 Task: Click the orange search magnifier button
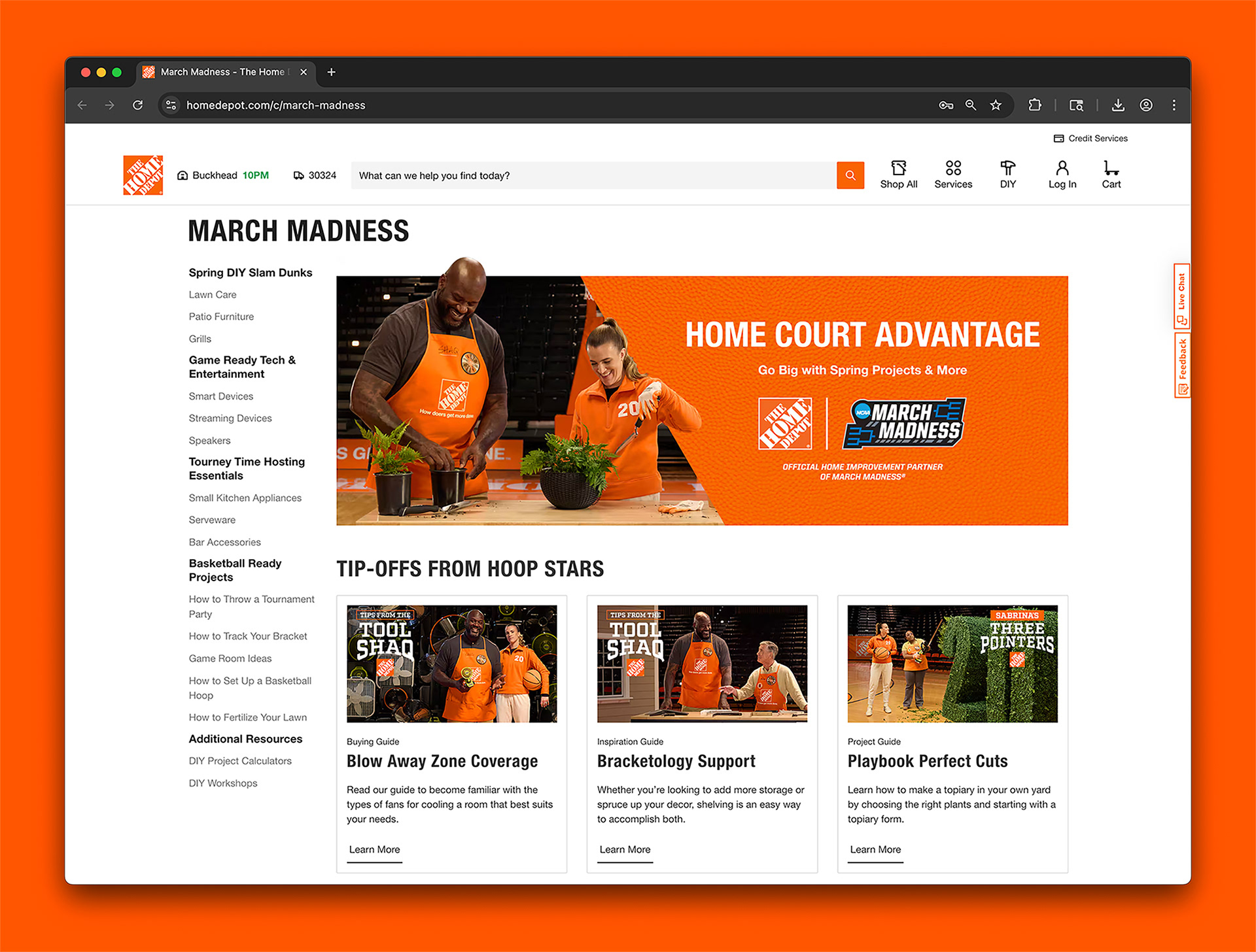[850, 175]
